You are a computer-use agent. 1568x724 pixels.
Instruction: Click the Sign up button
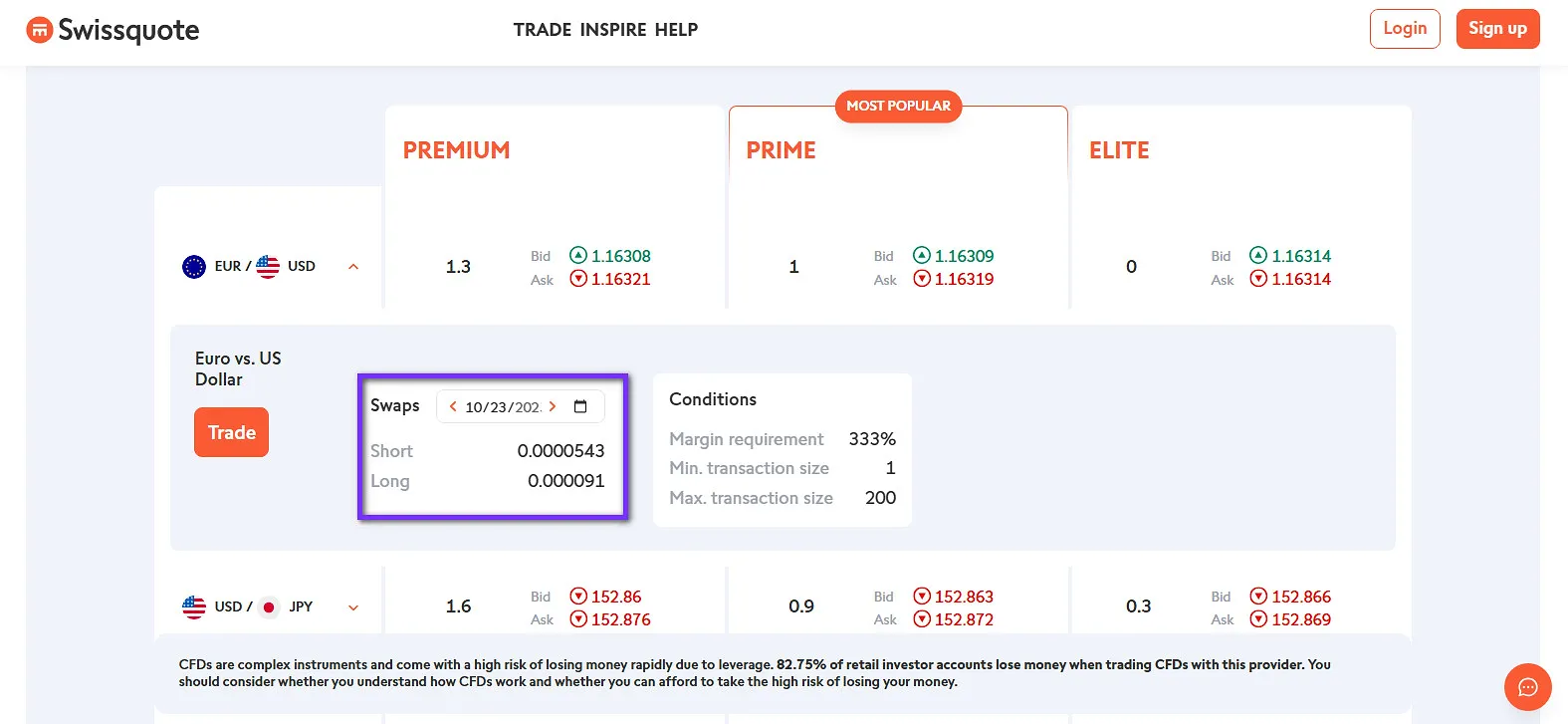(1497, 29)
